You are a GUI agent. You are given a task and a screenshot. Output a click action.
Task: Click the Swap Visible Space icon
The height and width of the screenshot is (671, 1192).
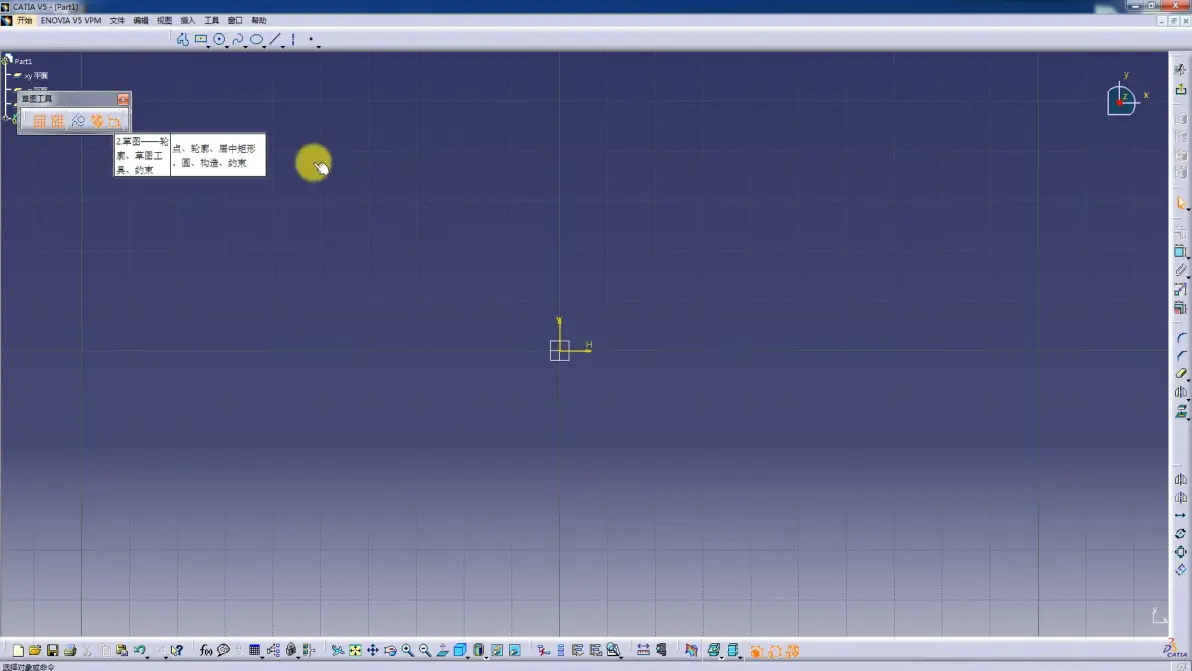pos(515,650)
